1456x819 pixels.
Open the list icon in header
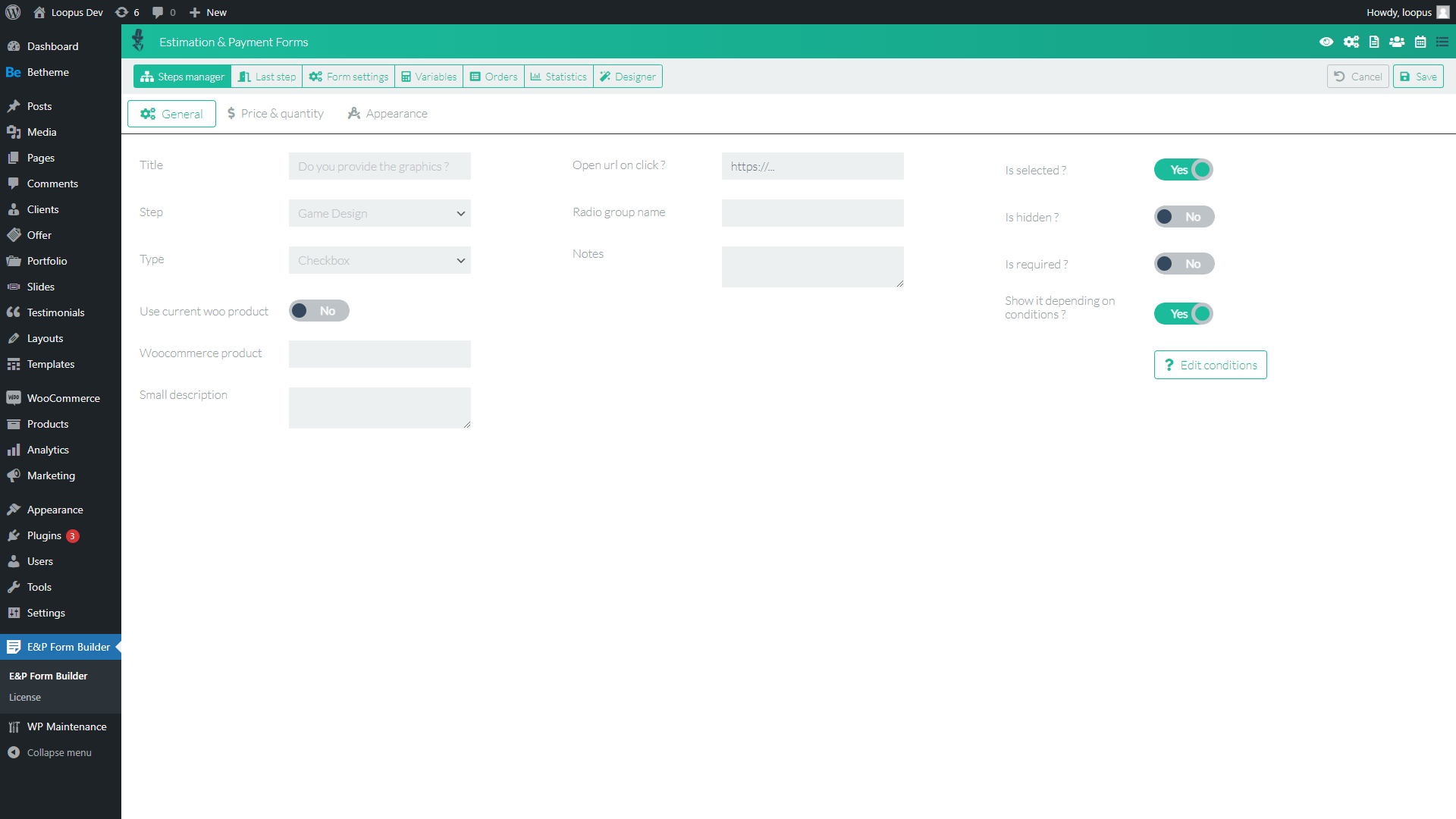1442,42
